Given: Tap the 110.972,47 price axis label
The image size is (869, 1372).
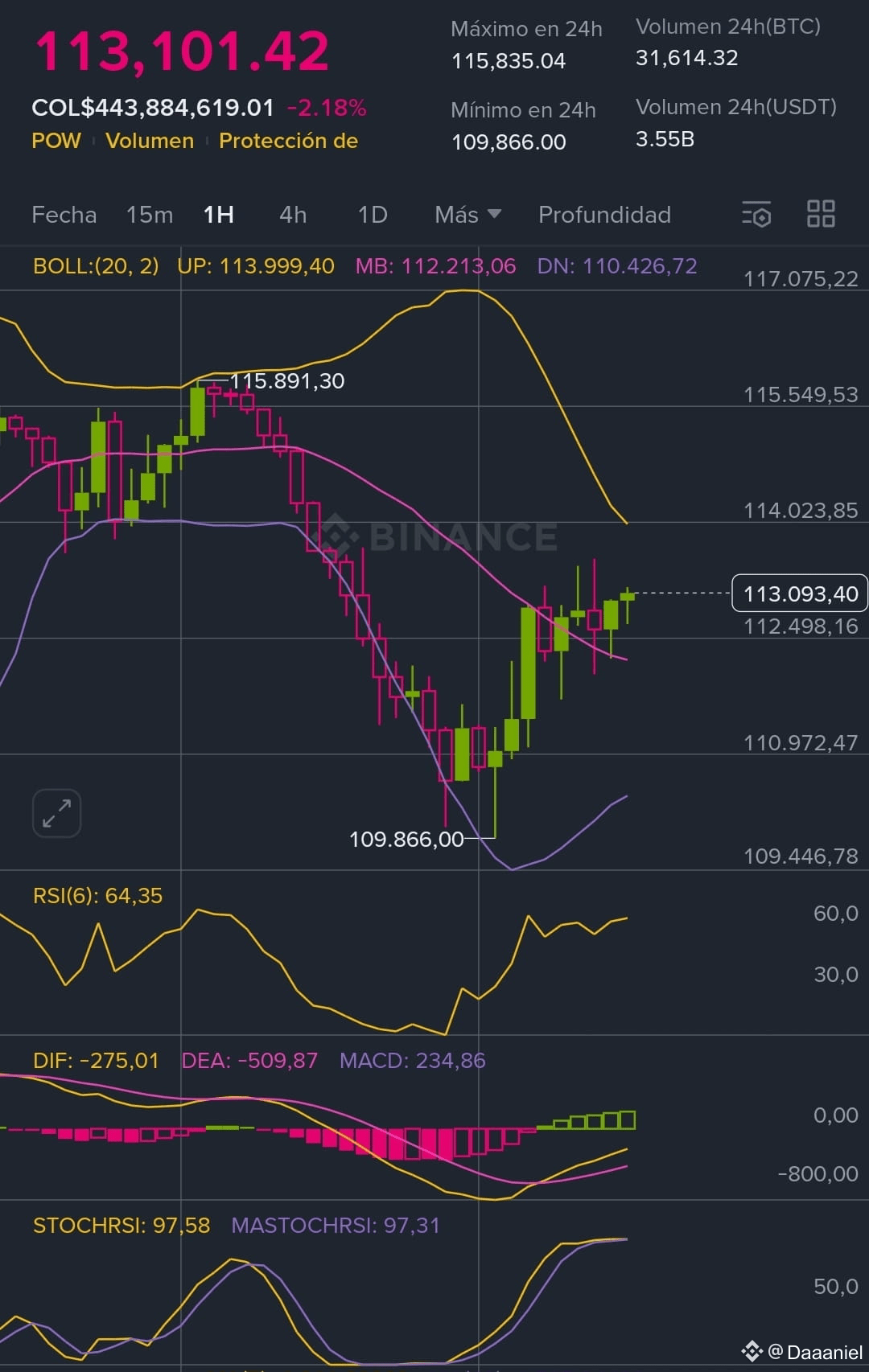Looking at the screenshot, I should pyautogui.click(x=801, y=742).
